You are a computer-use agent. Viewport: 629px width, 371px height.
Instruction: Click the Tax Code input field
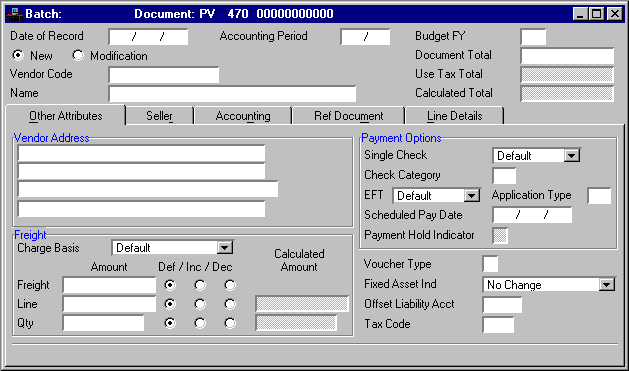point(498,325)
